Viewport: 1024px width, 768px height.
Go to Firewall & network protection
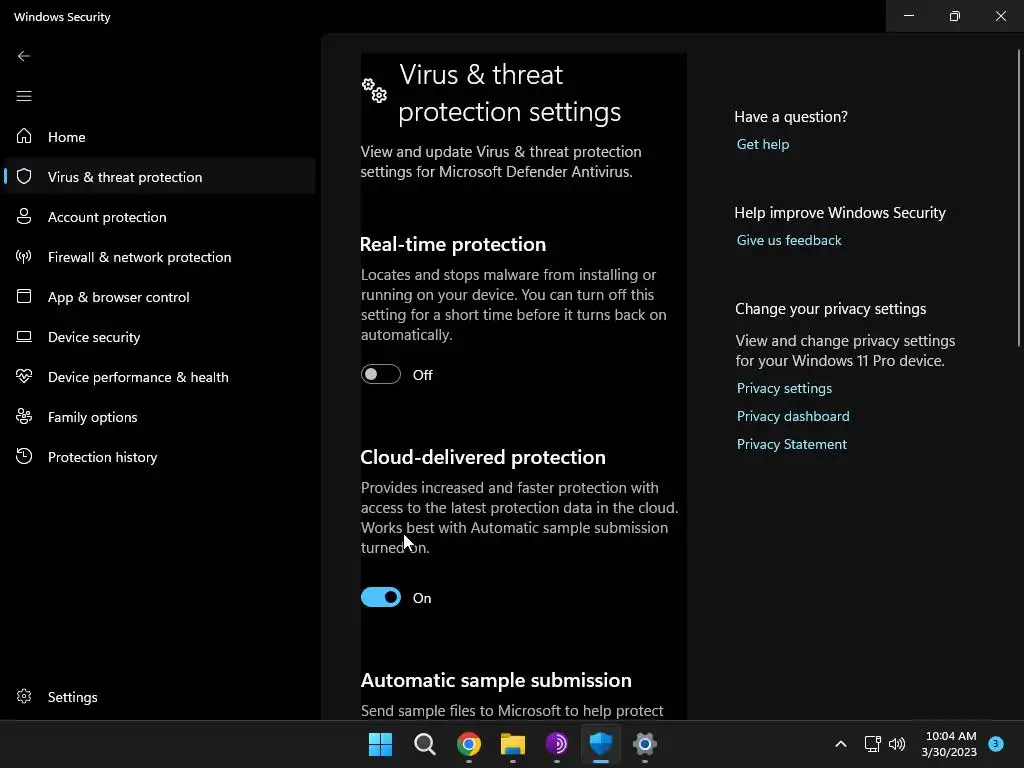160,257
